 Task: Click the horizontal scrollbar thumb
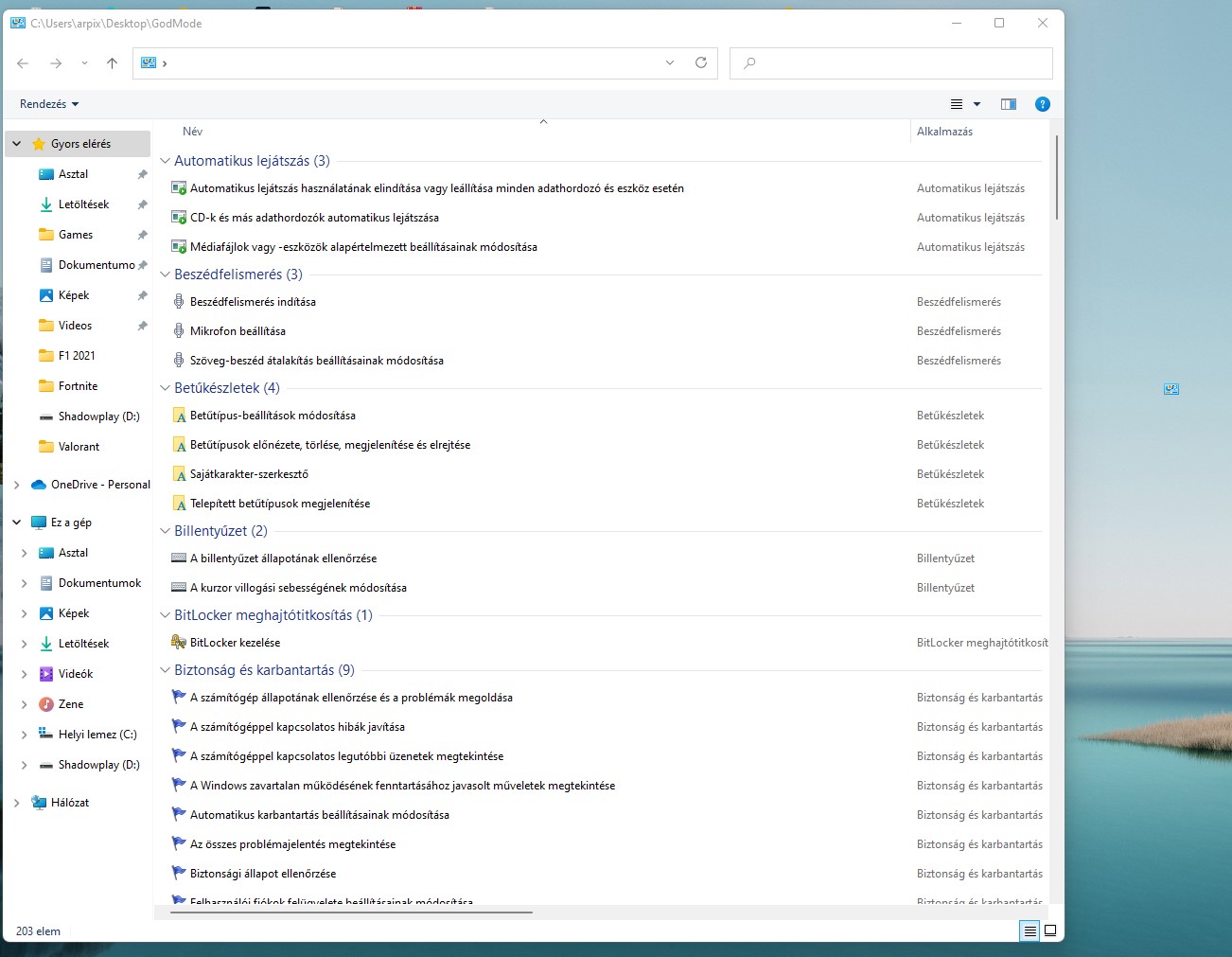click(351, 913)
